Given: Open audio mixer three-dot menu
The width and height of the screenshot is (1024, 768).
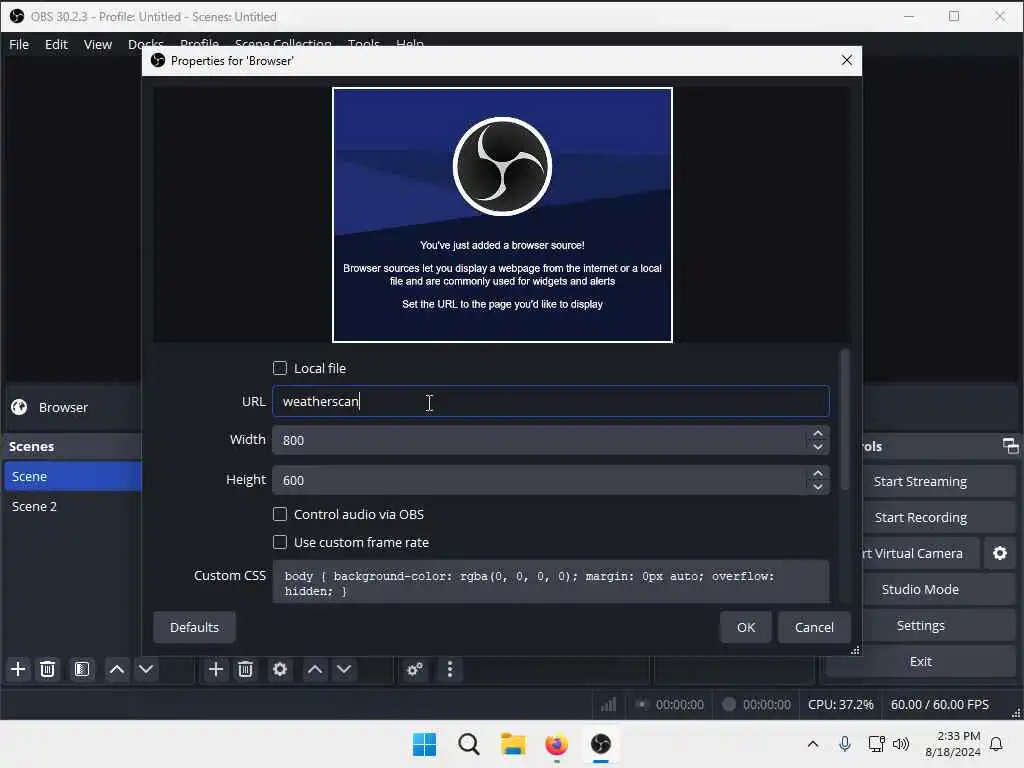Looking at the screenshot, I should (450, 669).
